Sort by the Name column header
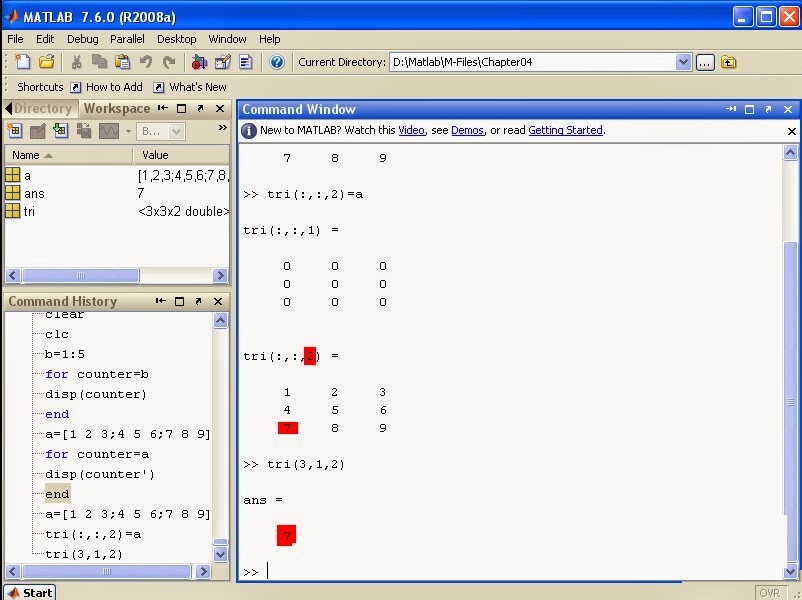This screenshot has height=600, width=802. tap(69, 155)
